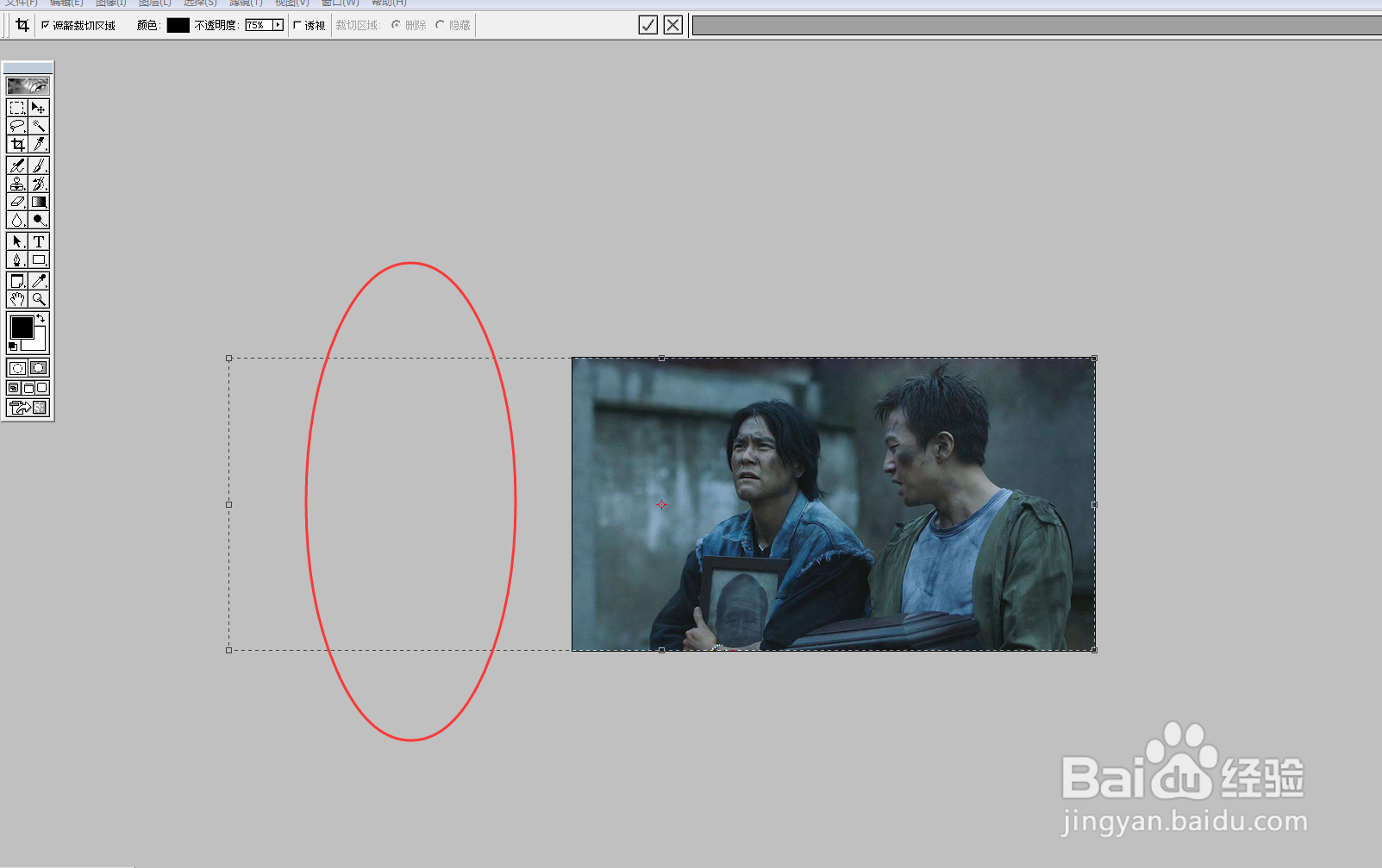Image resolution: width=1382 pixels, height=868 pixels.
Task: Open 不透明度 opacity slider dropdown arrow
Action: 278,25
